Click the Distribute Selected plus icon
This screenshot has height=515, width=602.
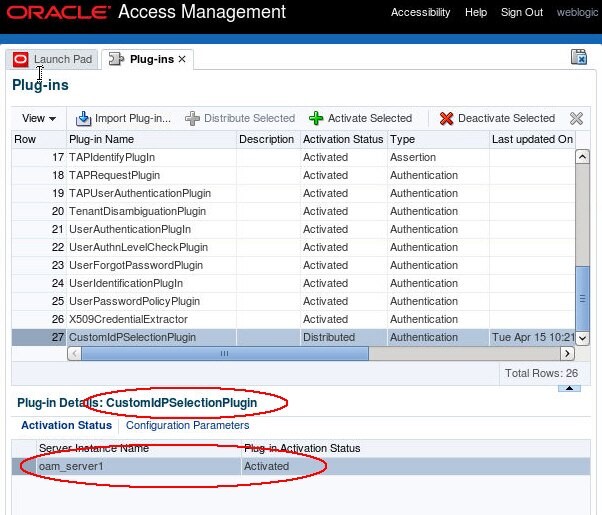(x=192, y=118)
